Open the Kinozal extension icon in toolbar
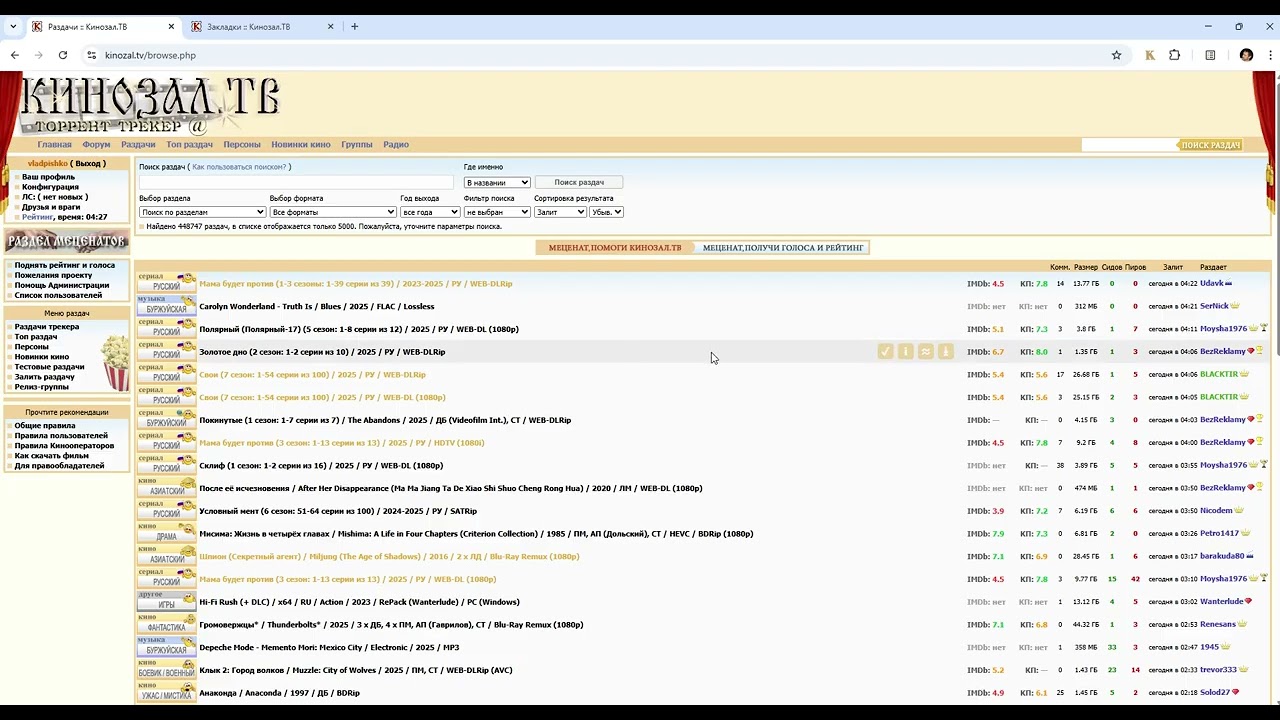The height and width of the screenshot is (720, 1280). click(1150, 55)
